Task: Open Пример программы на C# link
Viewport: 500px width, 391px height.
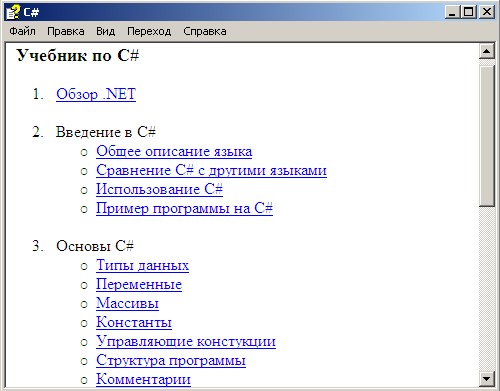Action: click(x=184, y=209)
